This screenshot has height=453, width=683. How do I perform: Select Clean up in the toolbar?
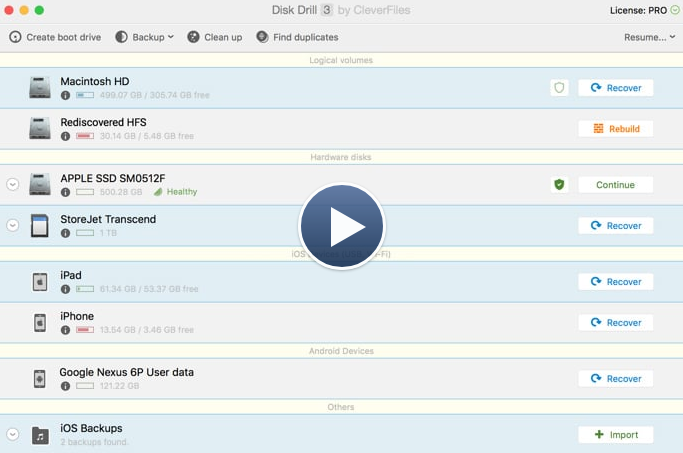pos(214,37)
